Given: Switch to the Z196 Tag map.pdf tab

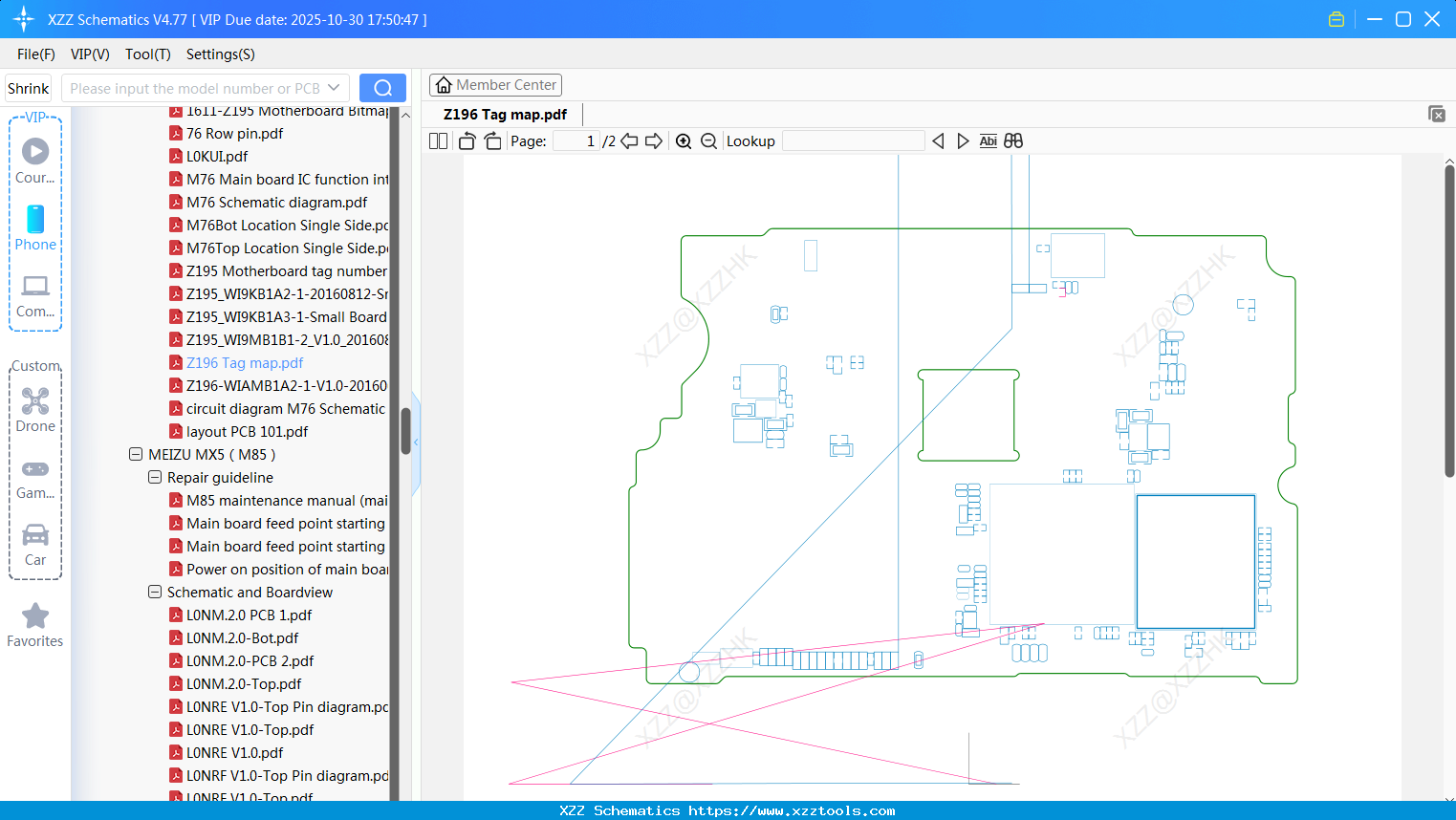Looking at the screenshot, I should (505, 114).
